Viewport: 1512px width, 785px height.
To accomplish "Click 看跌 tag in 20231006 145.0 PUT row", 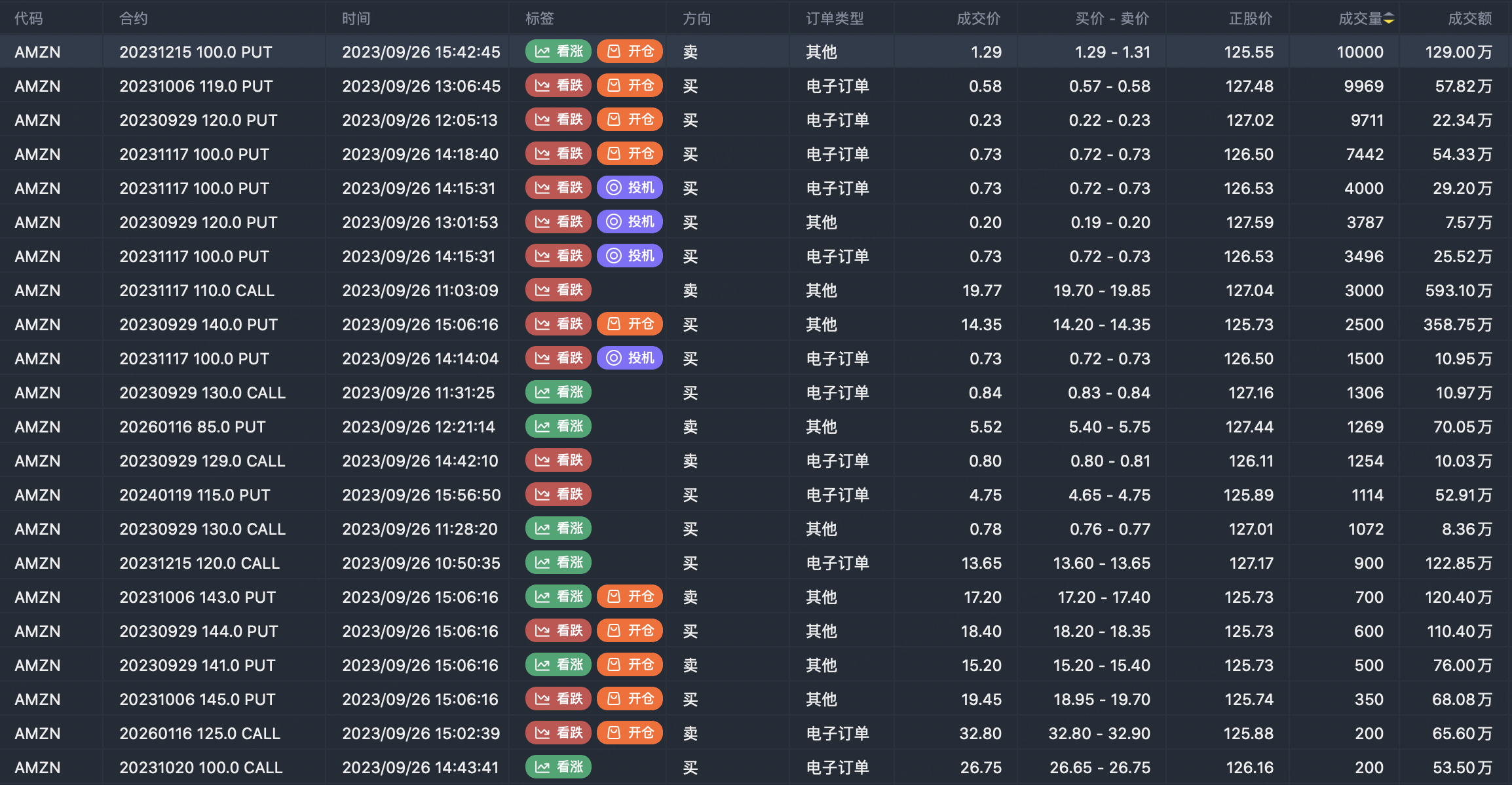I will point(558,699).
